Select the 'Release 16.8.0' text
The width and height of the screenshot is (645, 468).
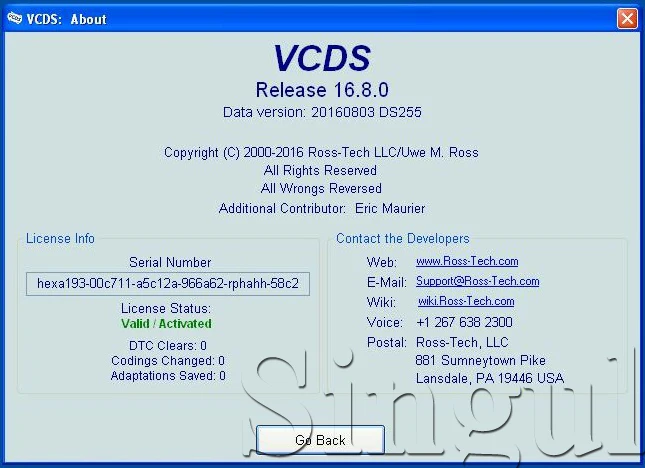[322, 90]
